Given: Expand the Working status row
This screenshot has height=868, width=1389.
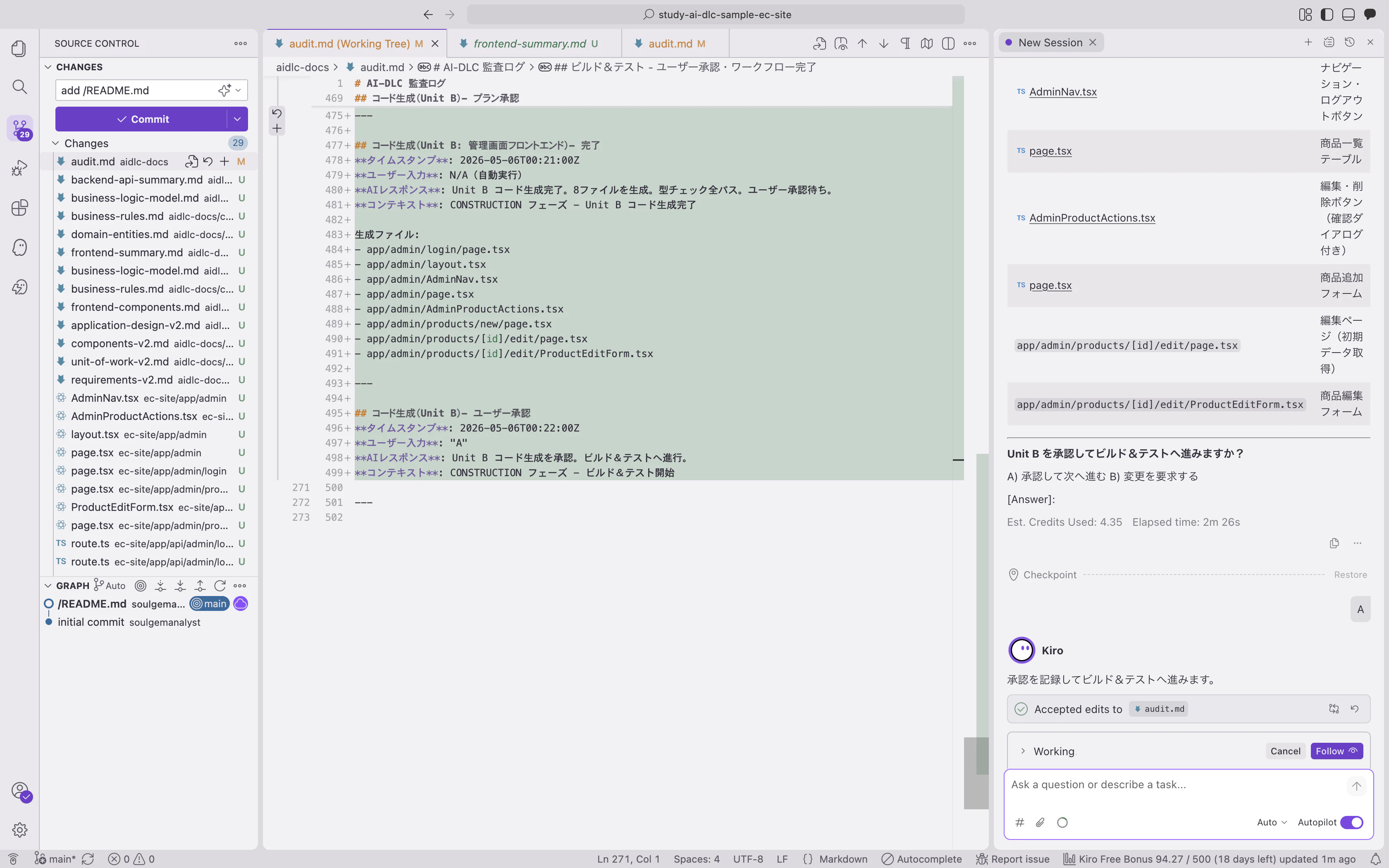Looking at the screenshot, I should pos(1023,751).
